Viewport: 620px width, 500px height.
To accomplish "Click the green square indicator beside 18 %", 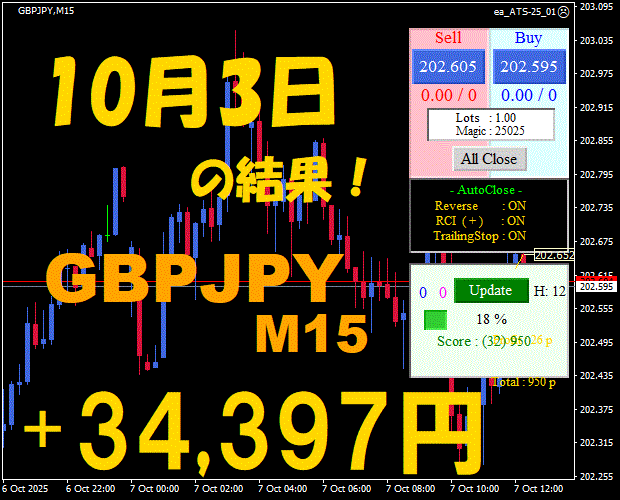I will click(435, 320).
